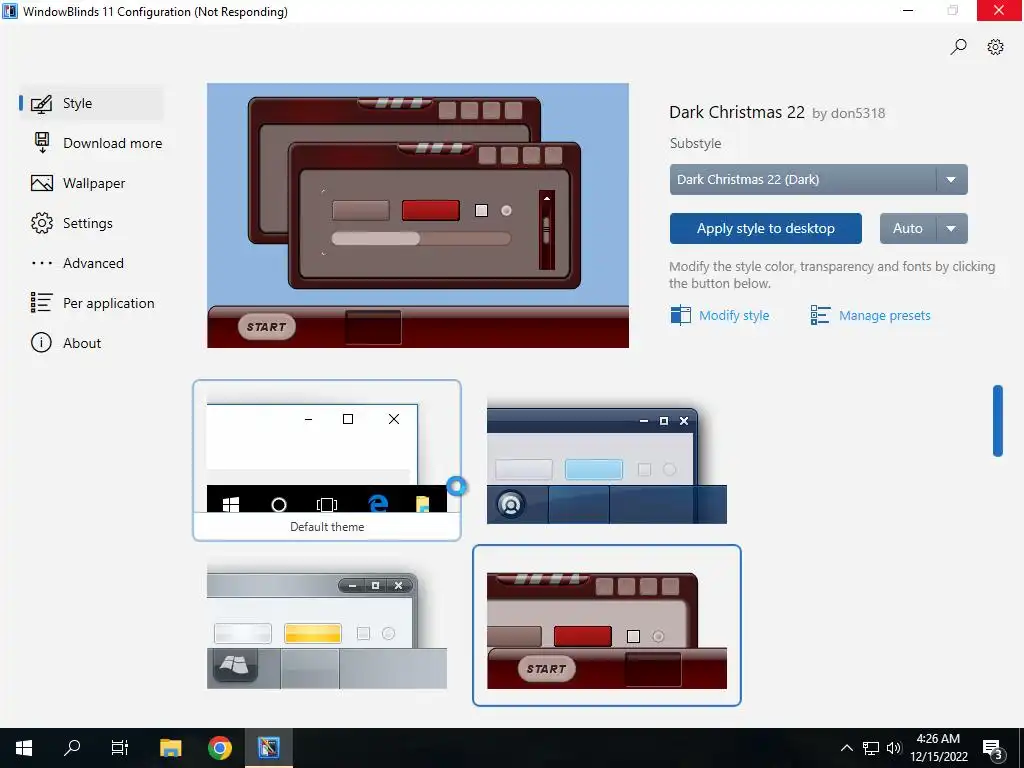Select the silver yellow-button style thumbnail
Viewport: 1024px width, 768px height.
click(327, 626)
